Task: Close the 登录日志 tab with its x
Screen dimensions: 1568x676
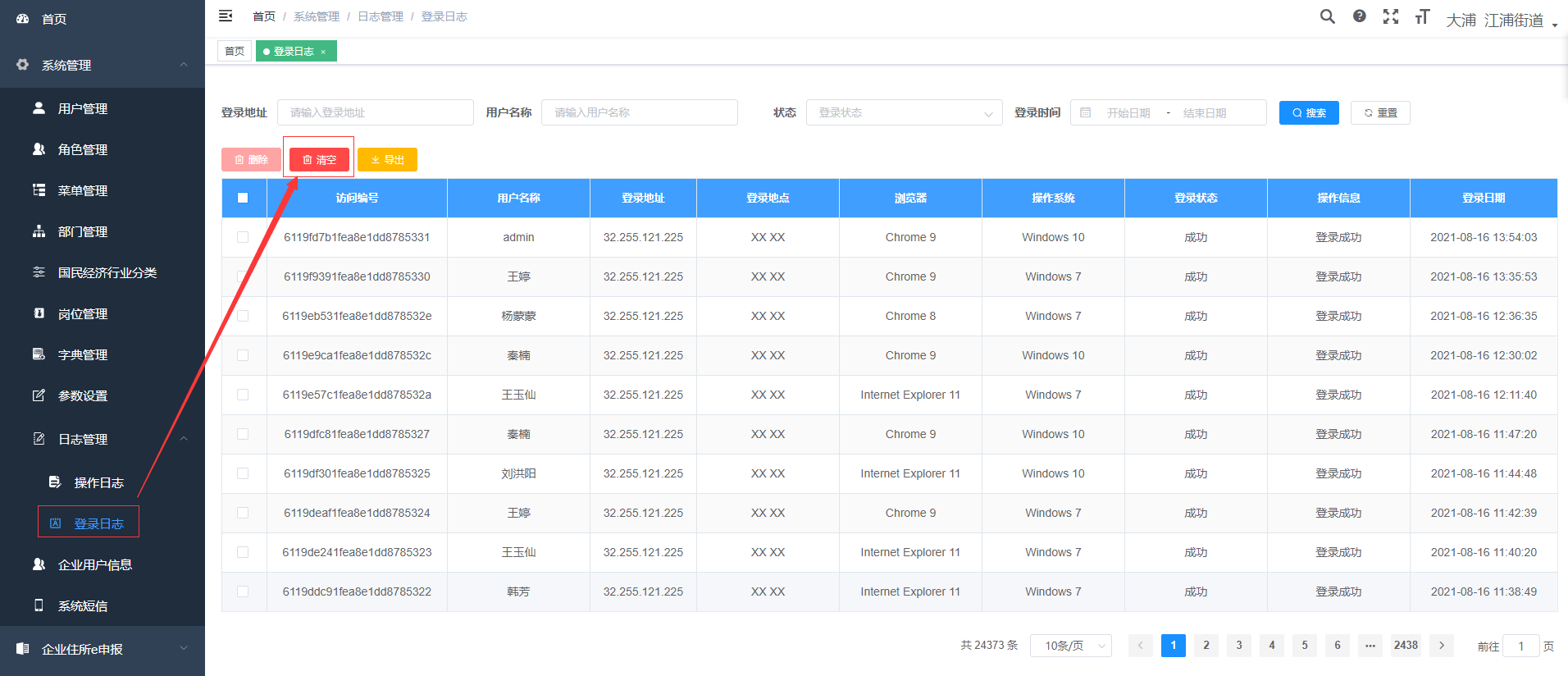Action: point(323,52)
